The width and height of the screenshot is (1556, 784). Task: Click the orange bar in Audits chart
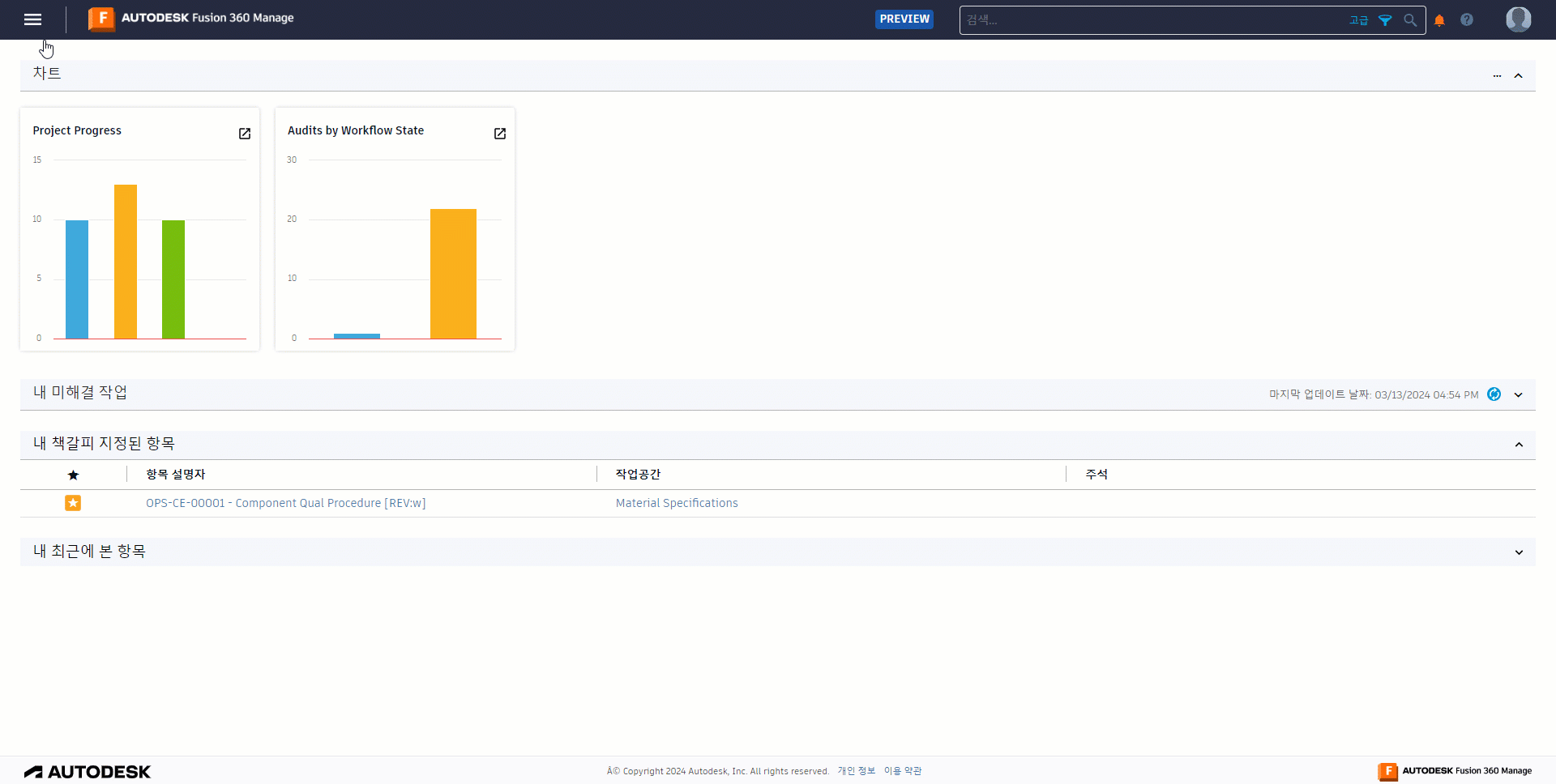pos(453,274)
